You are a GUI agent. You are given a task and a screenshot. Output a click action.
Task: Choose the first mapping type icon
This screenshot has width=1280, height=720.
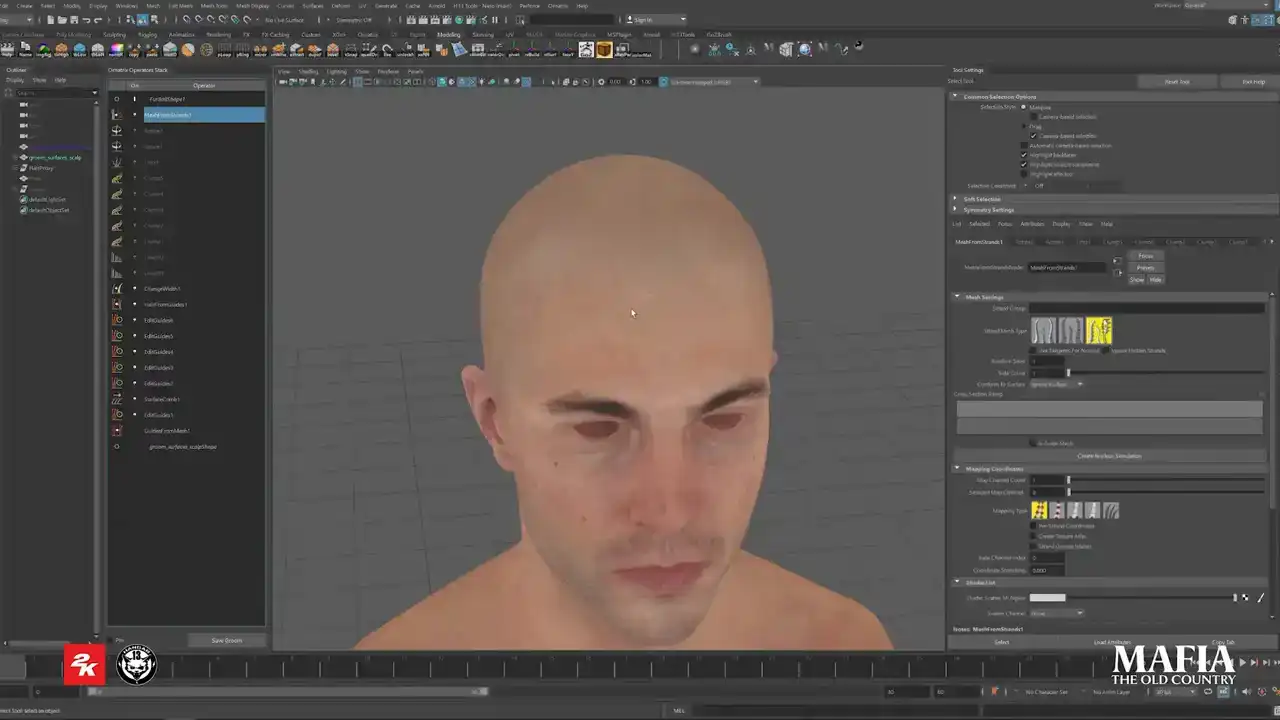point(1040,511)
